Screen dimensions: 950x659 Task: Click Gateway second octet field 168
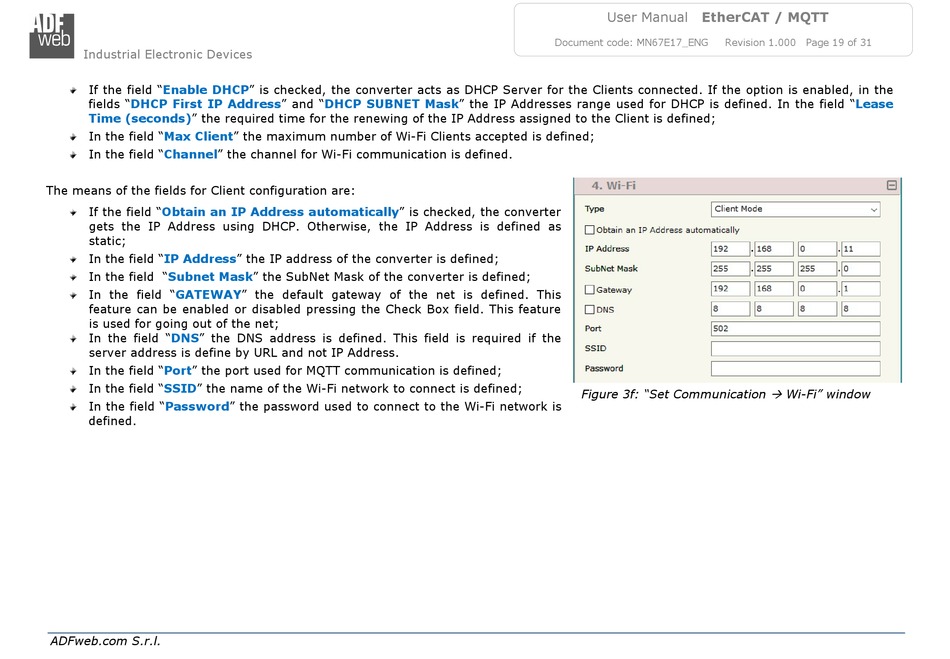coord(774,289)
